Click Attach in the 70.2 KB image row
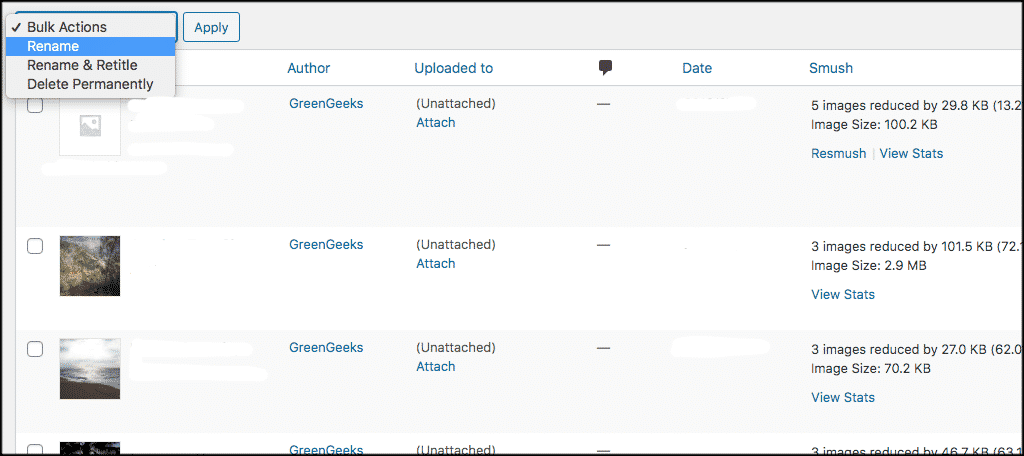This screenshot has height=456, width=1024. 436,366
